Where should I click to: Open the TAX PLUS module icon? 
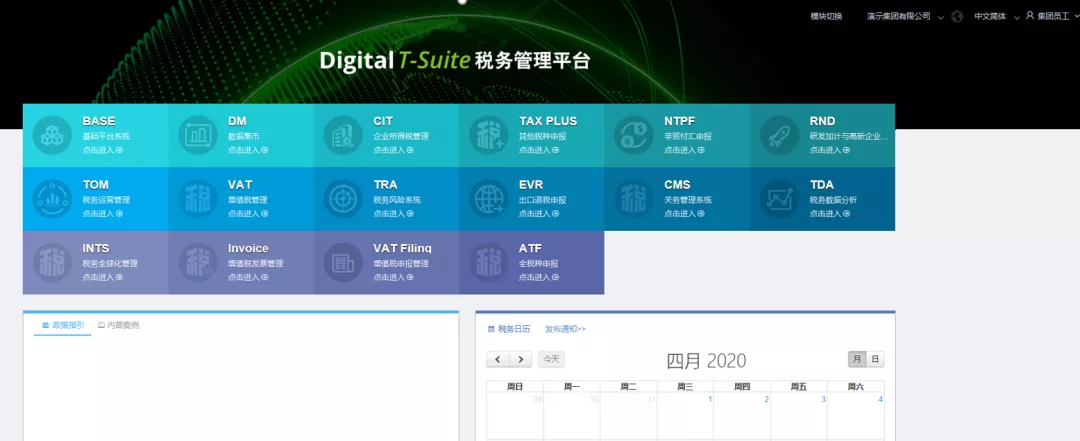tap(489, 135)
